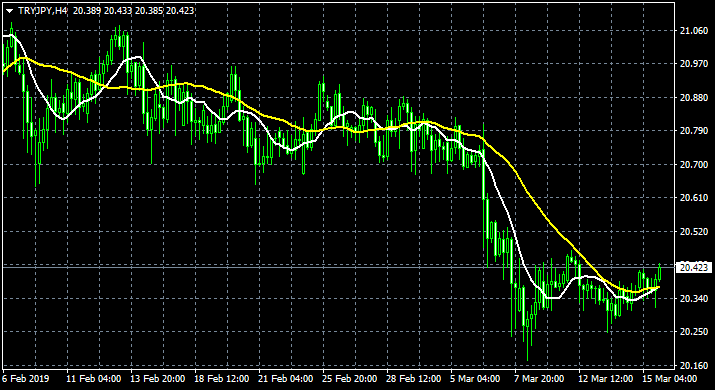Select the 25 Feb 20:00 time label
Viewport: 715px width, 390px height.
tap(350, 379)
